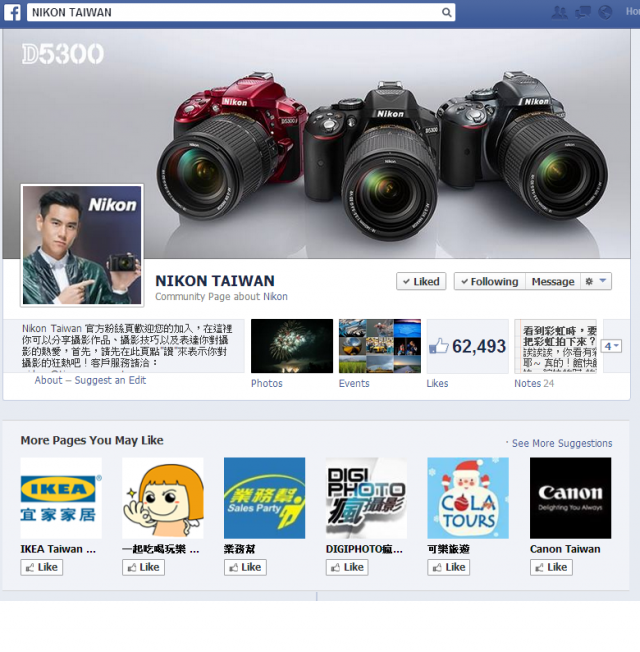Image resolution: width=640 pixels, height=652 pixels.
Task: Click See More Suggestions link
Action: pyautogui.click(x=562, y=443)
